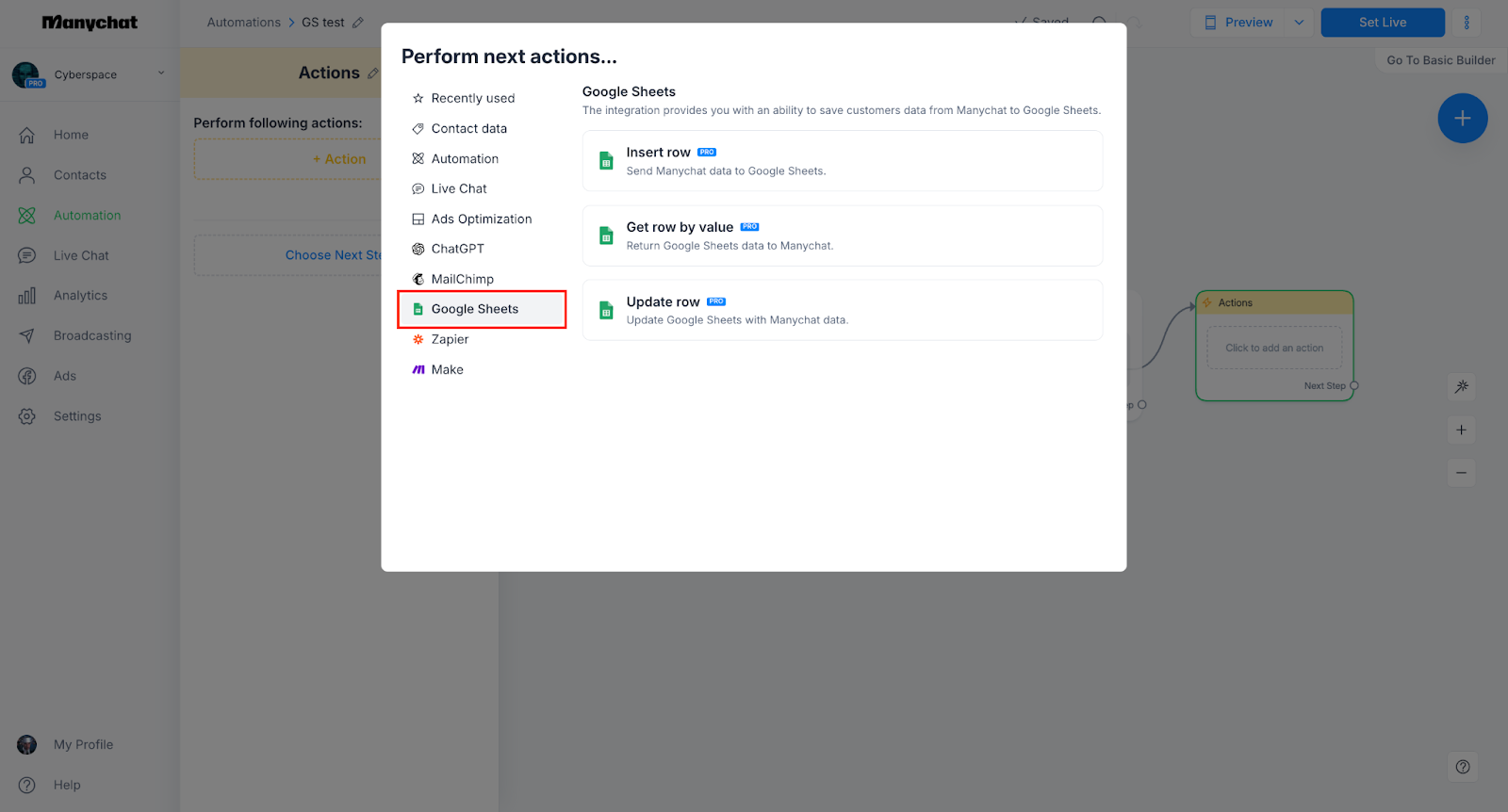Zoom out of the flow canvas

coord(1462,473)
